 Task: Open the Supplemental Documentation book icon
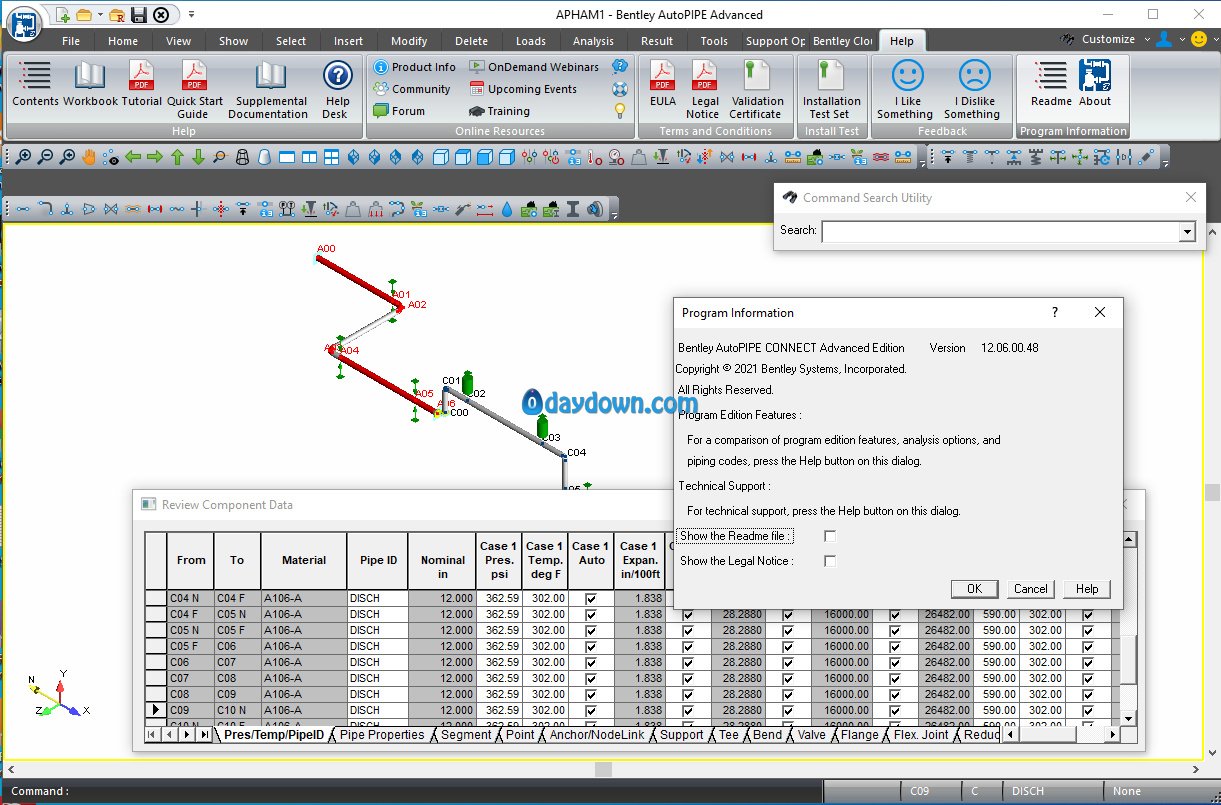point(269,77)
